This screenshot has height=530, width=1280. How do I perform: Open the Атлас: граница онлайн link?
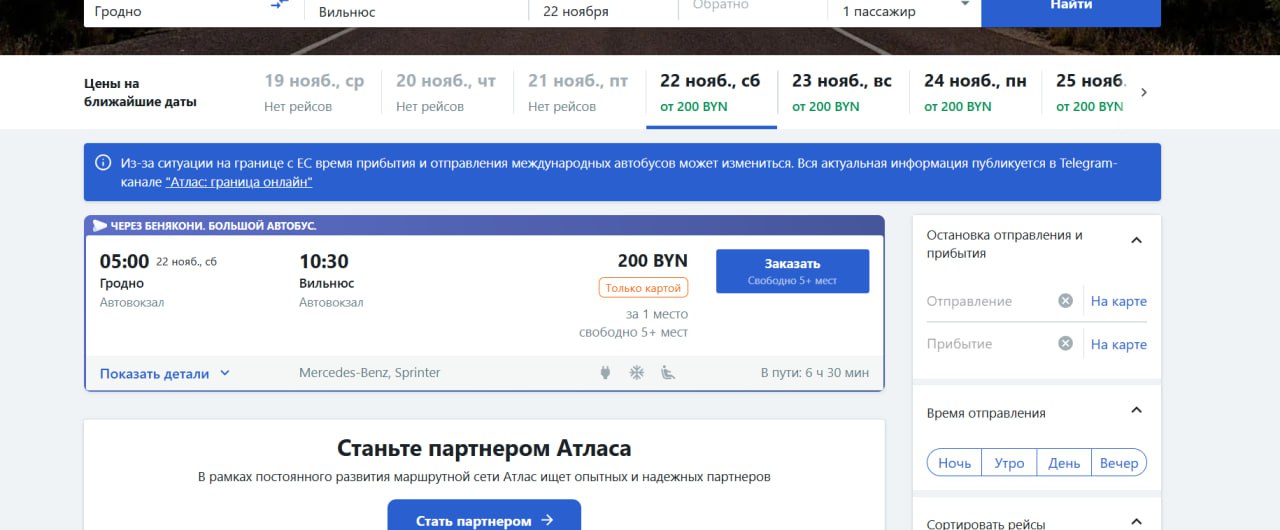pos(239,182)
